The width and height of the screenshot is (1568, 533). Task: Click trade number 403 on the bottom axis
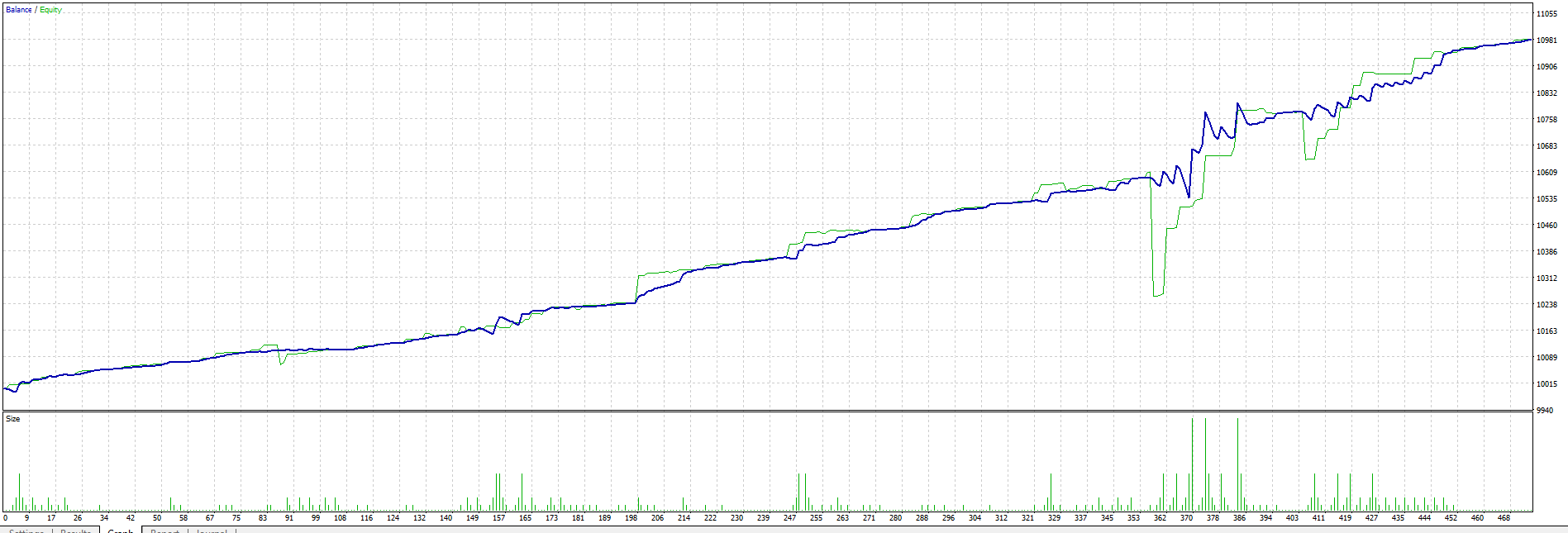pyautogui.click(x=1292, y=518)
